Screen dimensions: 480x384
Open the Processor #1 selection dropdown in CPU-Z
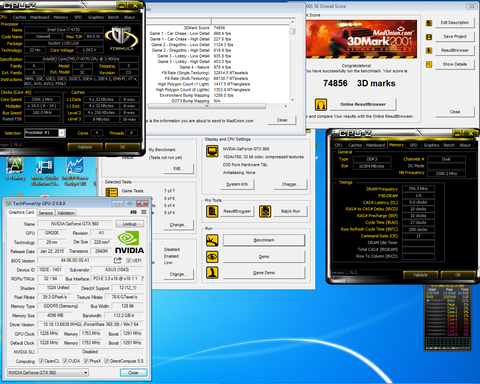pyautogui.click(x=45, y=133)
